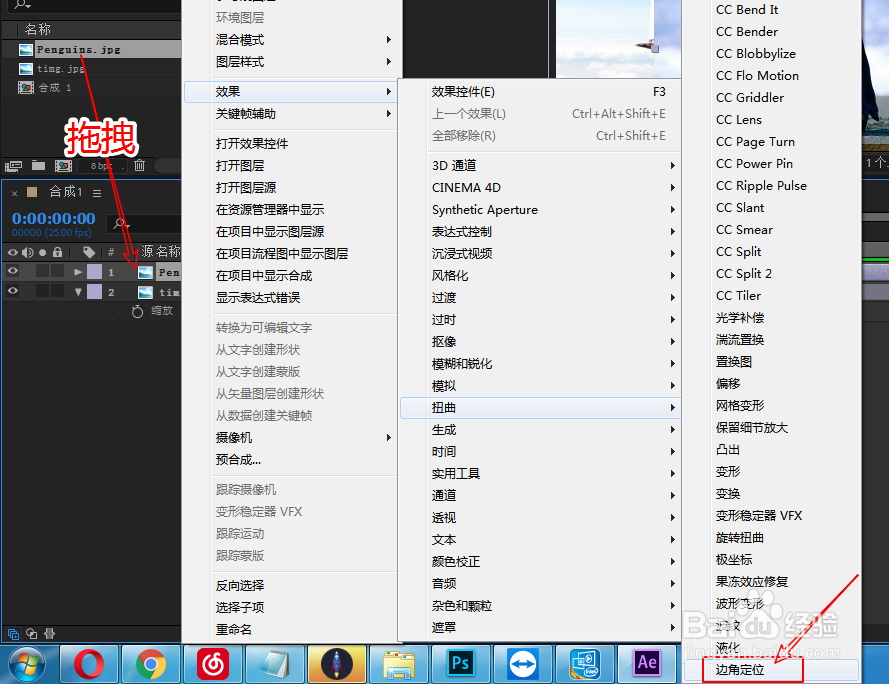Click the Penguins.jpg thumbnail icon in Project list
Screen dimensions: 889x684
click(26, 49)
